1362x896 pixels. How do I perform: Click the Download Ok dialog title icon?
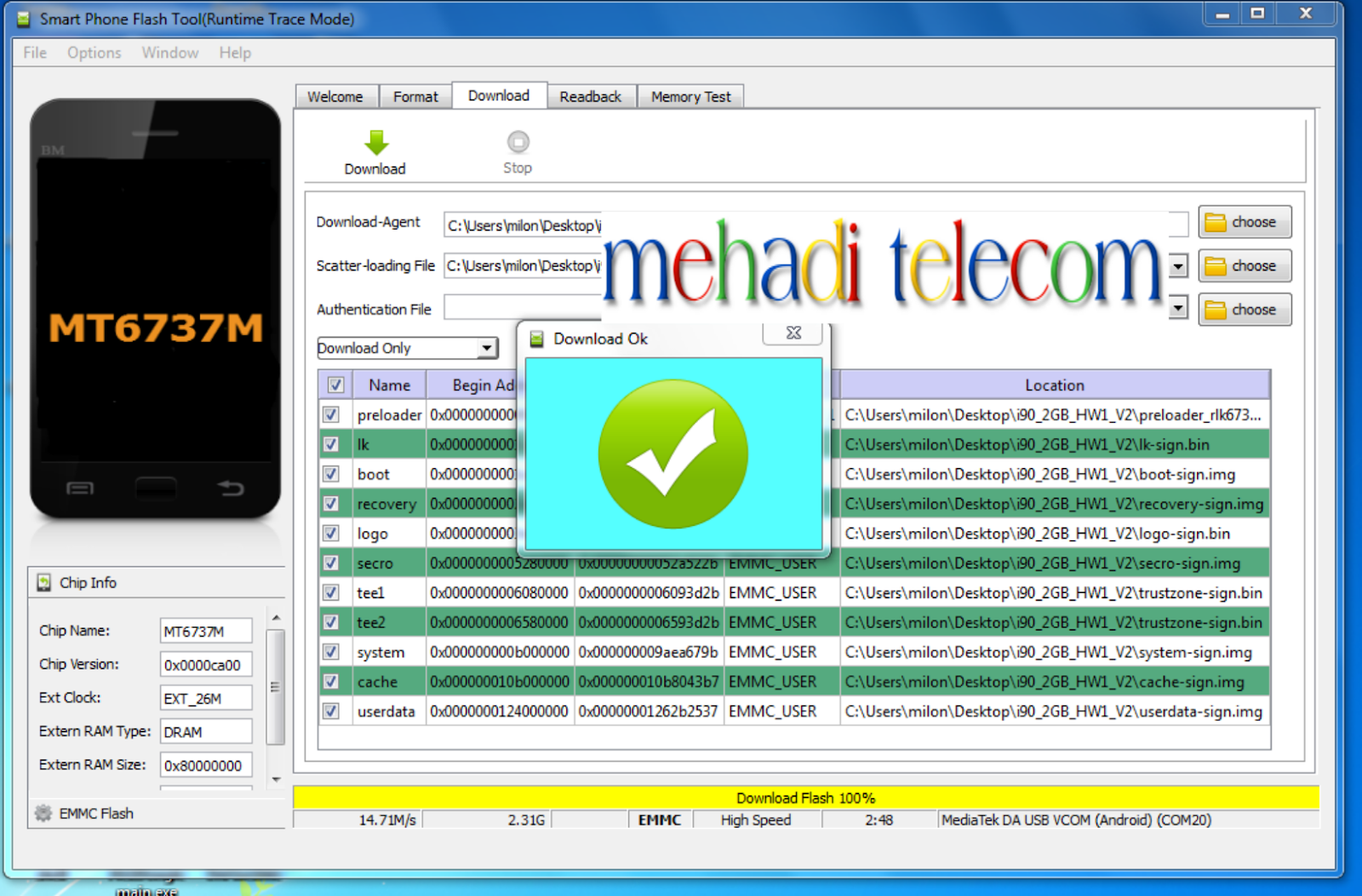pos(536,339)
